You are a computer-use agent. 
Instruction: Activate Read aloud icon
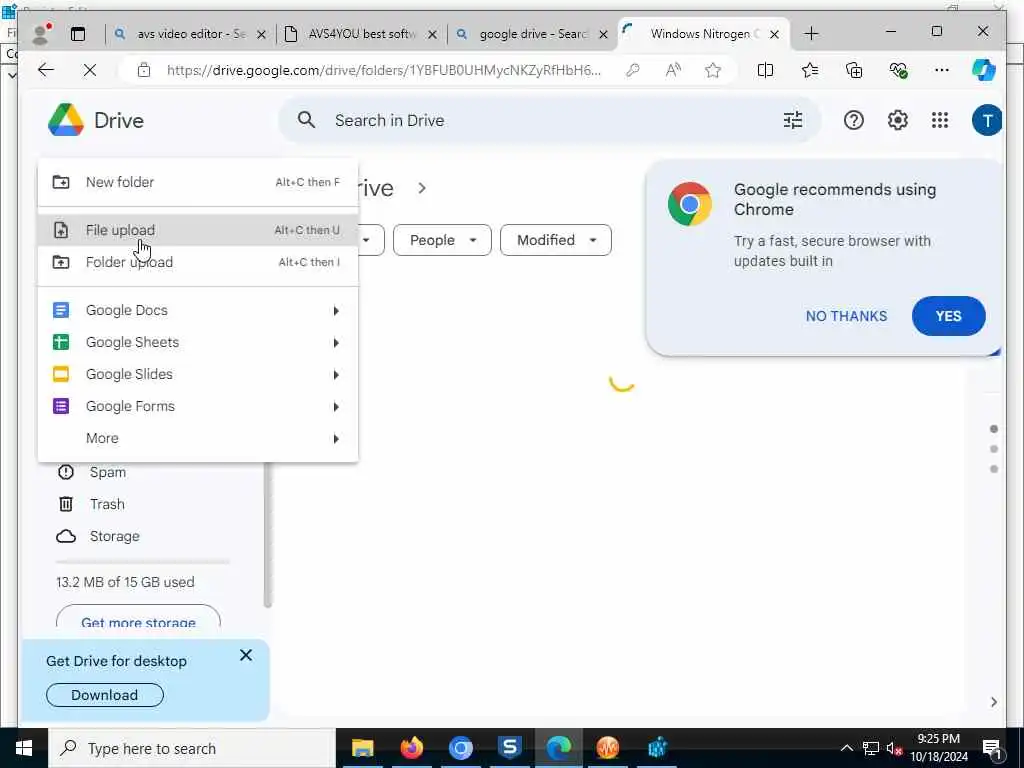click(673, 70)
